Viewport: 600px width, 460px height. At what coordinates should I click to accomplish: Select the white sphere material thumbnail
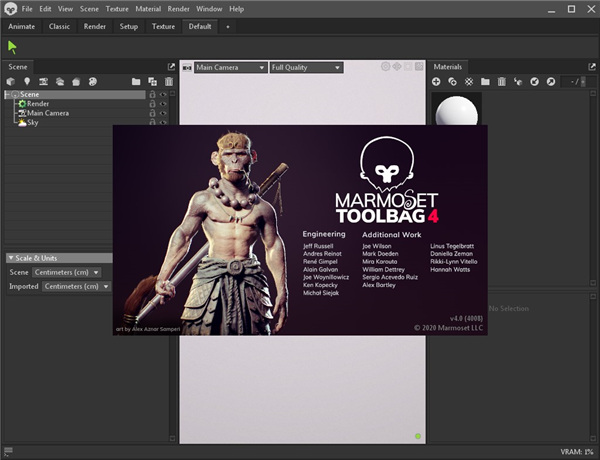pos(456,109)
